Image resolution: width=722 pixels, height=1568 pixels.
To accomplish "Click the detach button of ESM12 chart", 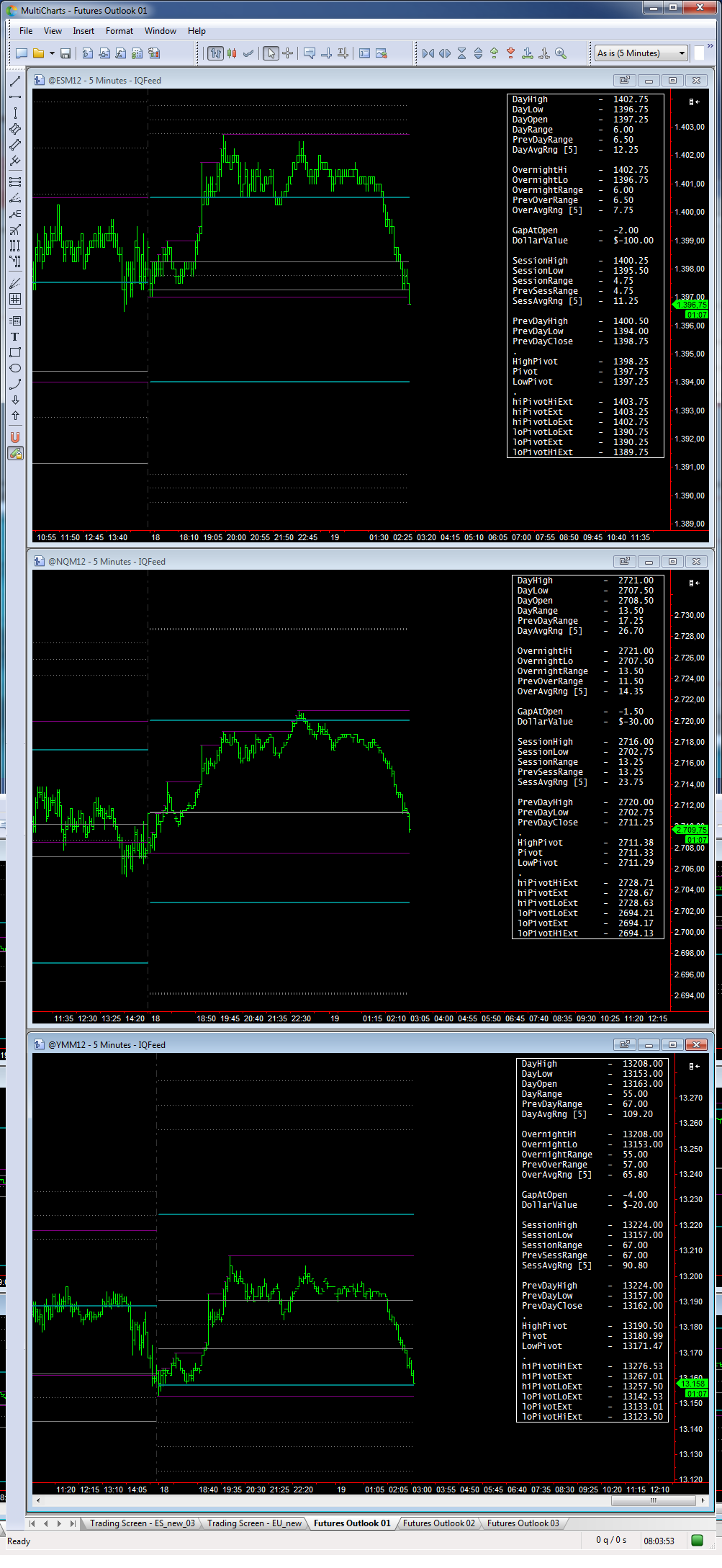I will tap(625, 80).
